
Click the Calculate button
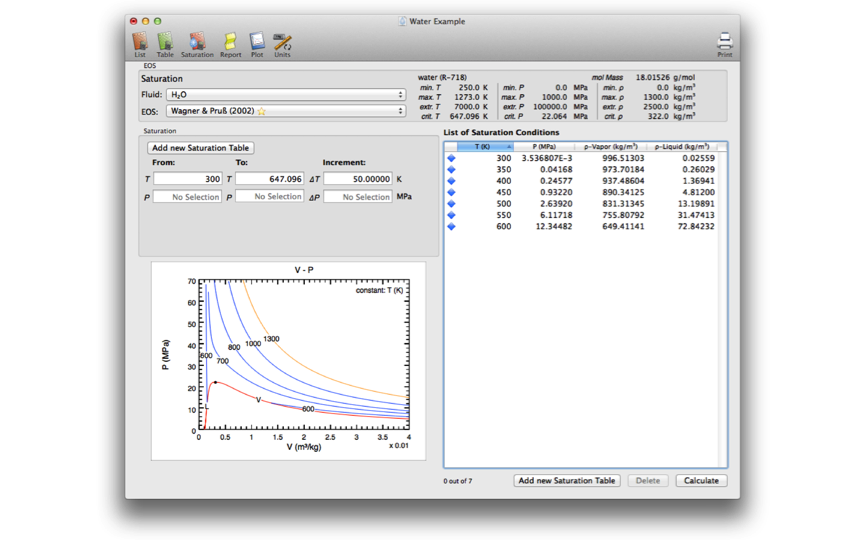[701, 480]
